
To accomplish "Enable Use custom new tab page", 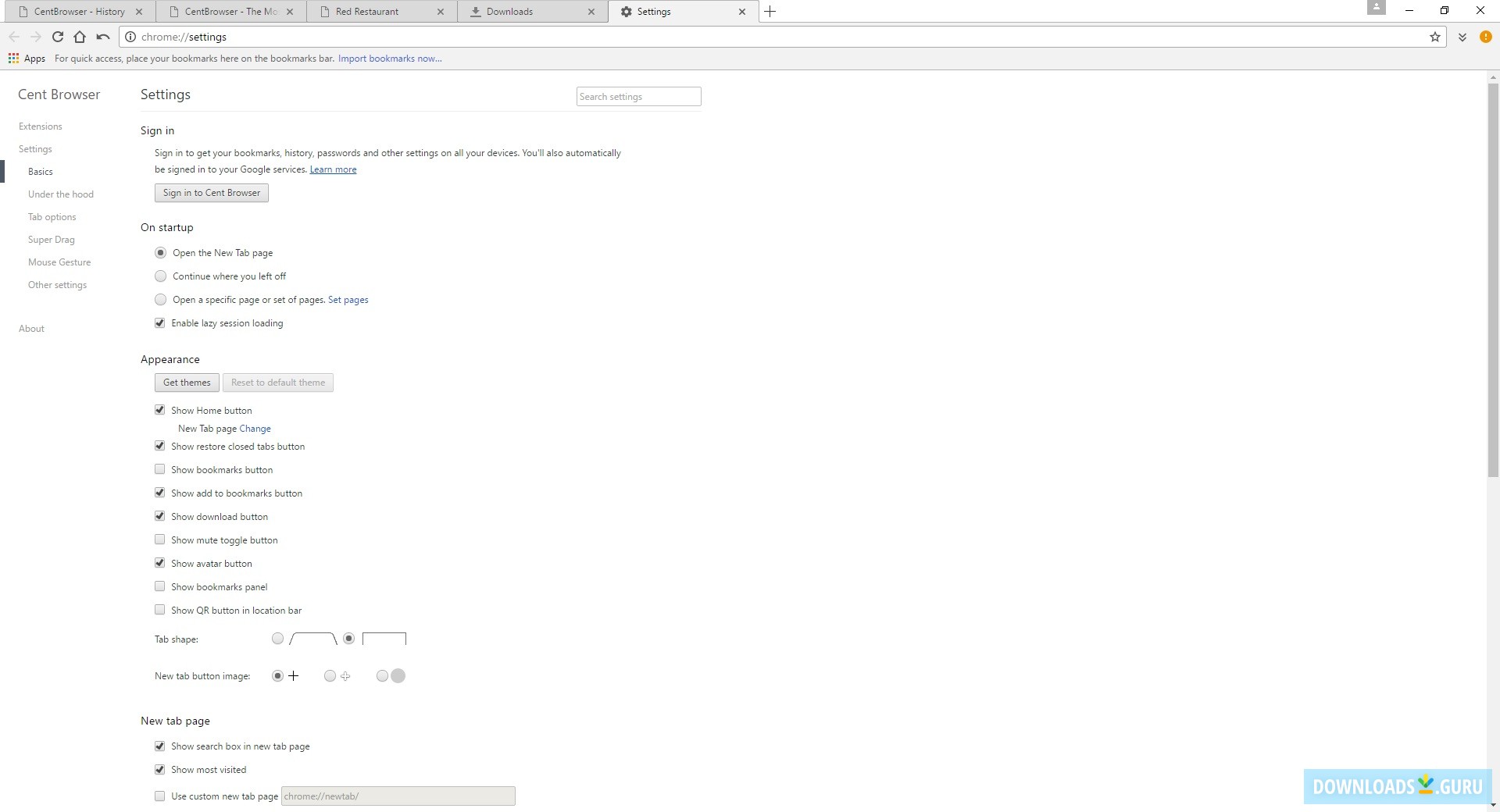I will point(160,796).
